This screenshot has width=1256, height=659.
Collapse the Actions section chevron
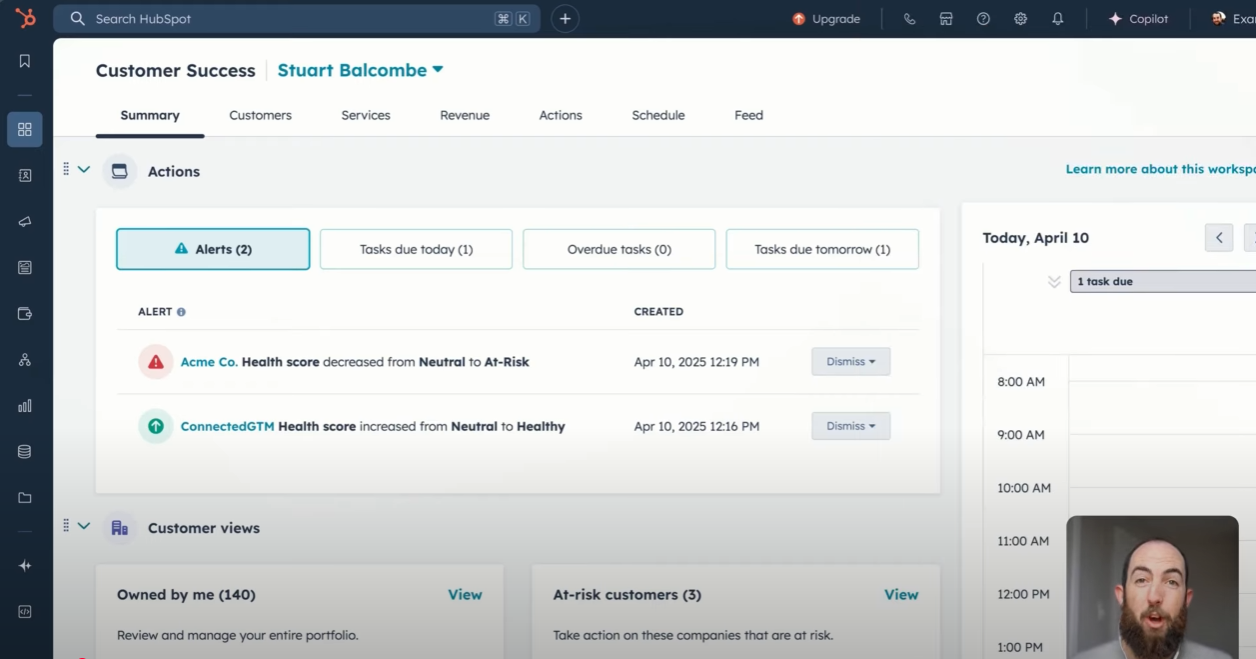point(84,170)
